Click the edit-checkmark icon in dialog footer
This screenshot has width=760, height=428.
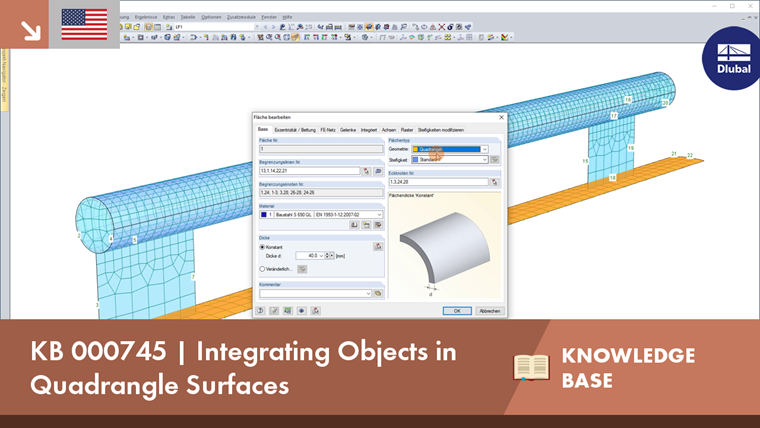(x=274, y=311)
